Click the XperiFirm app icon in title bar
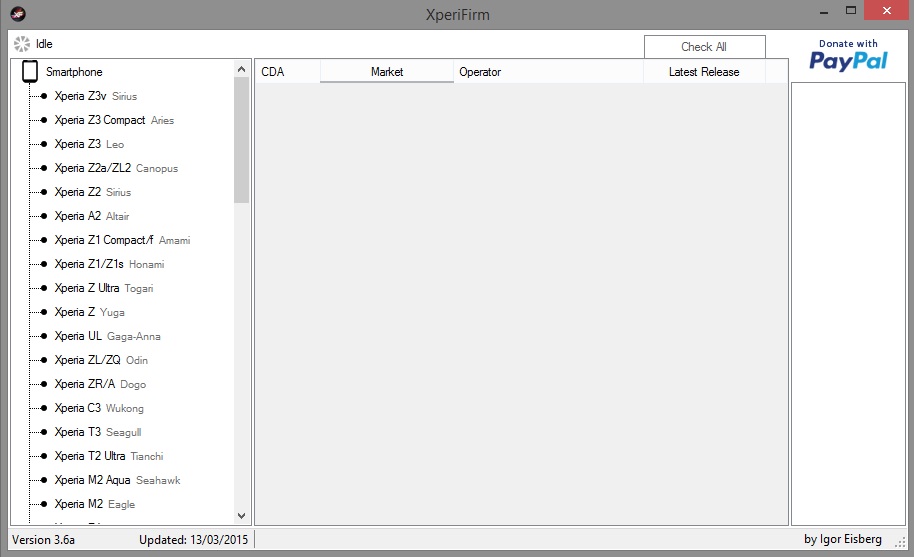The height and width of the screenshot is (557, 914). pos(18,13)
